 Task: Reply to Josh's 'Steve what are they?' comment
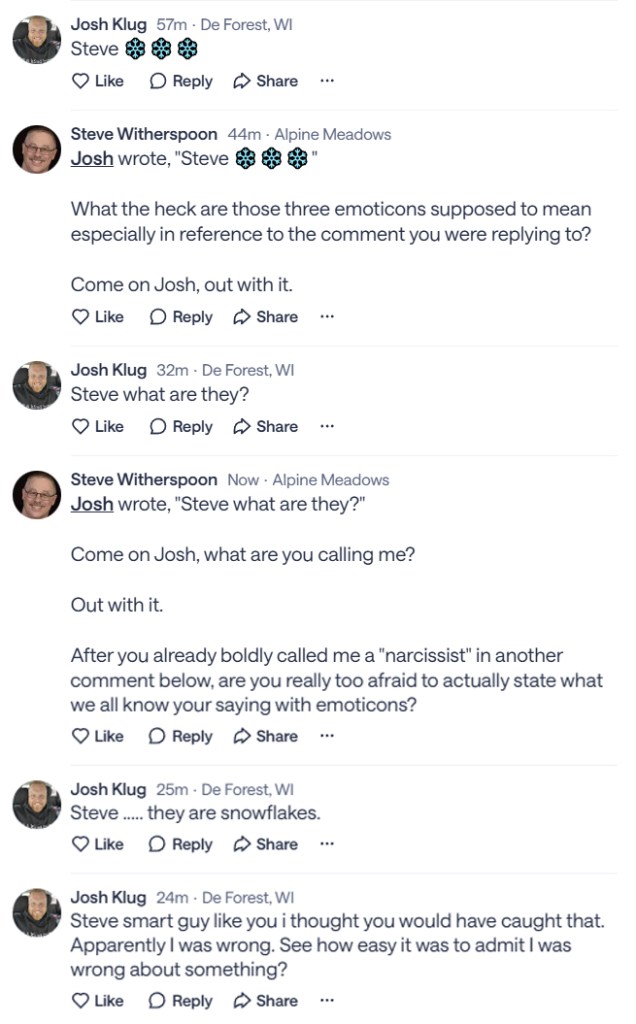pyautogui.click(x=181, y=426)
